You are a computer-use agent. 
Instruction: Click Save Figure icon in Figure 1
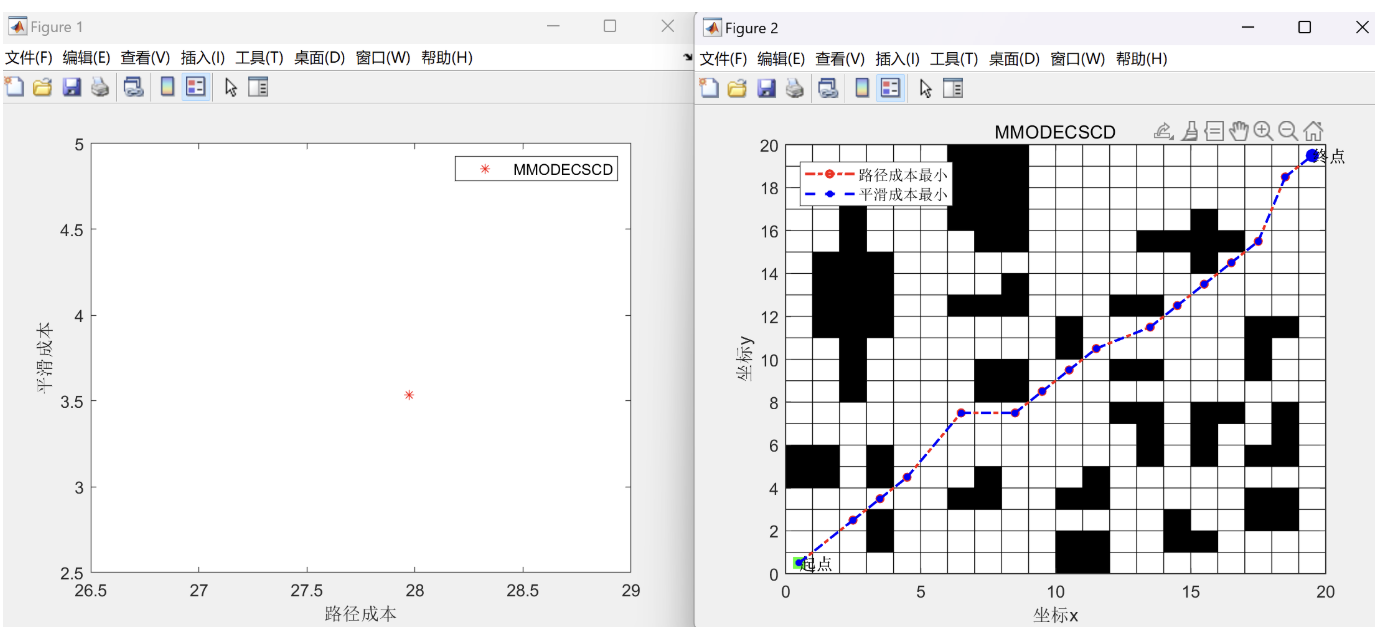(71, 88)
